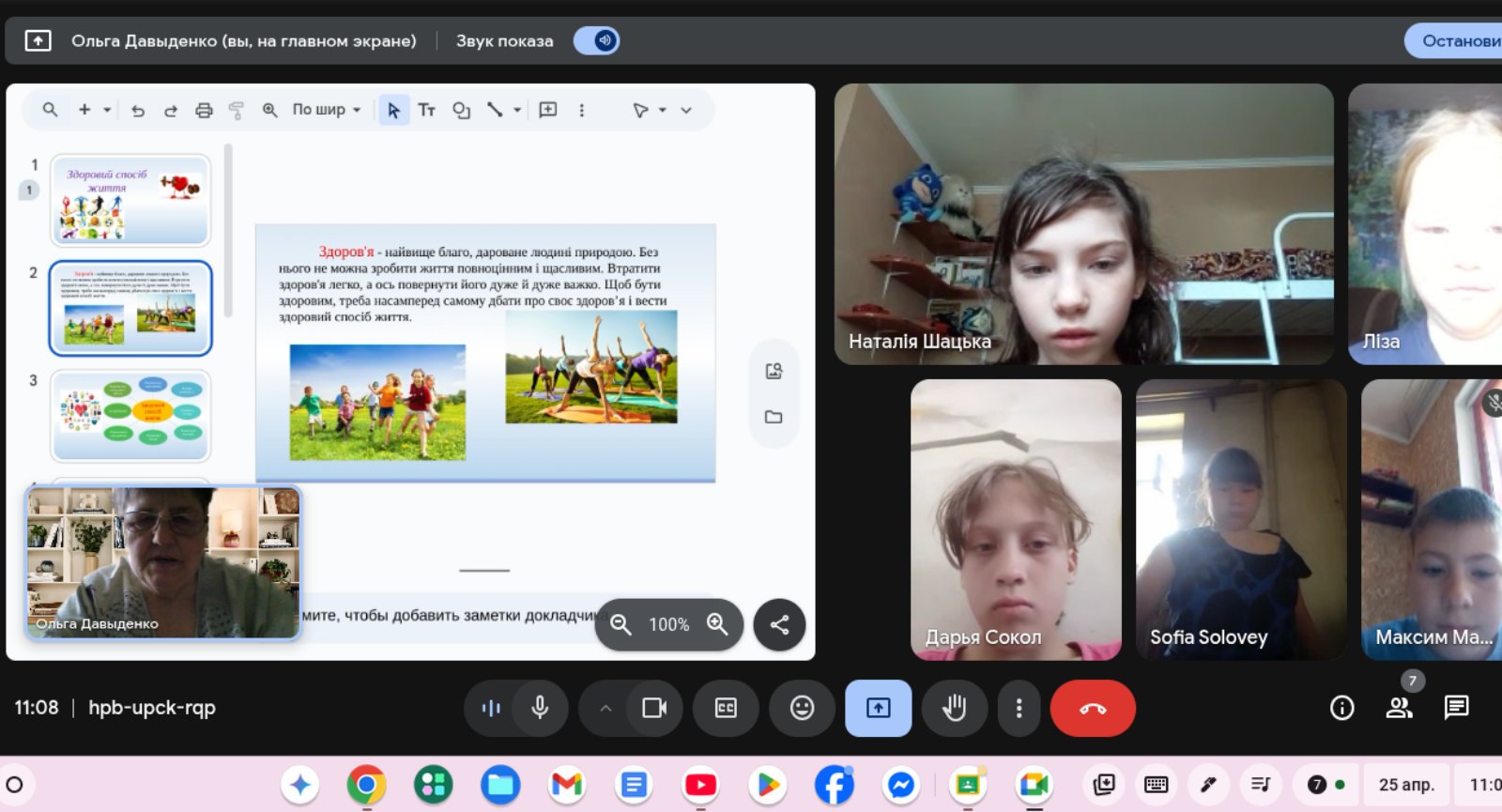
Task: Click the zoom tool icon in toolbar
Action: [x=269, y=110]
